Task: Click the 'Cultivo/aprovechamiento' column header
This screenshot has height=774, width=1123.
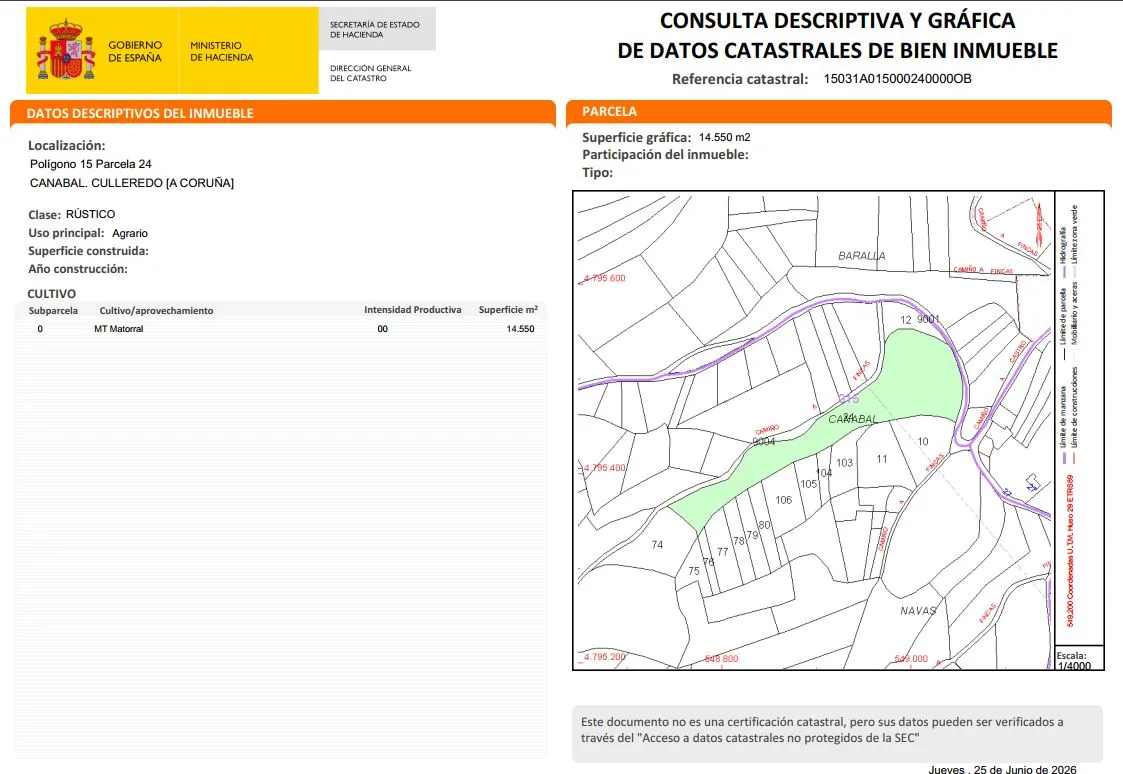Action: (156, 311)
